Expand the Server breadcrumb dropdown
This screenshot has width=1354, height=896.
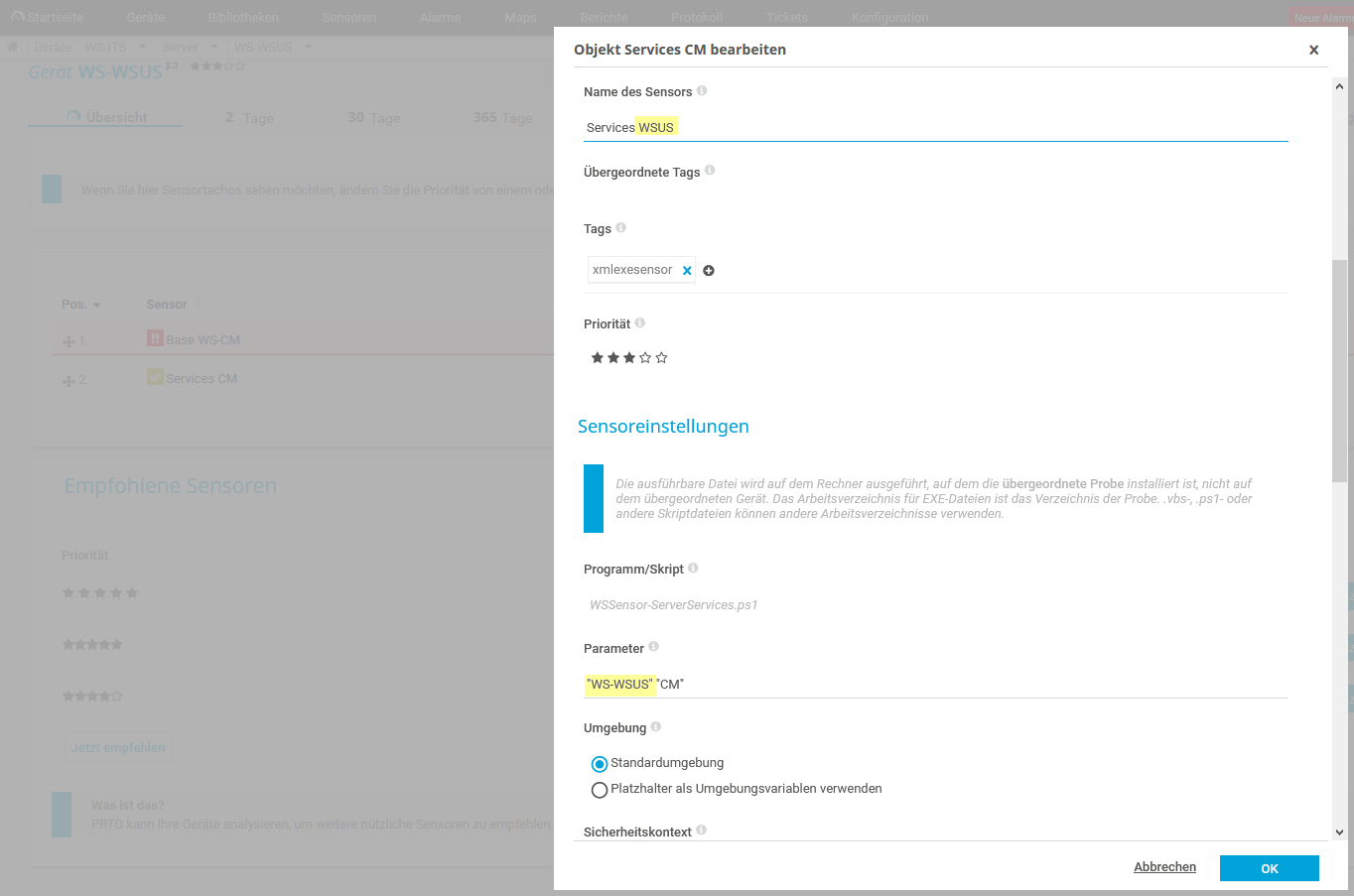click(x=214, y=47)
